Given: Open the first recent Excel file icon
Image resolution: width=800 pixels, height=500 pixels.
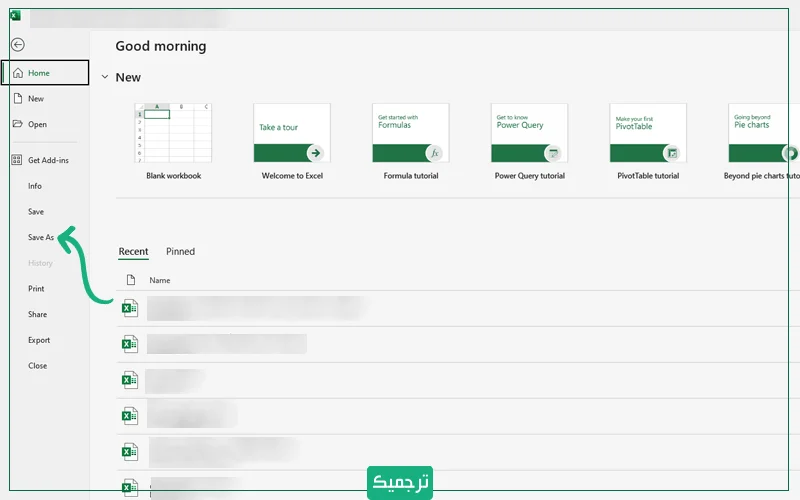Looking at the screenshot, I should 130,308.
